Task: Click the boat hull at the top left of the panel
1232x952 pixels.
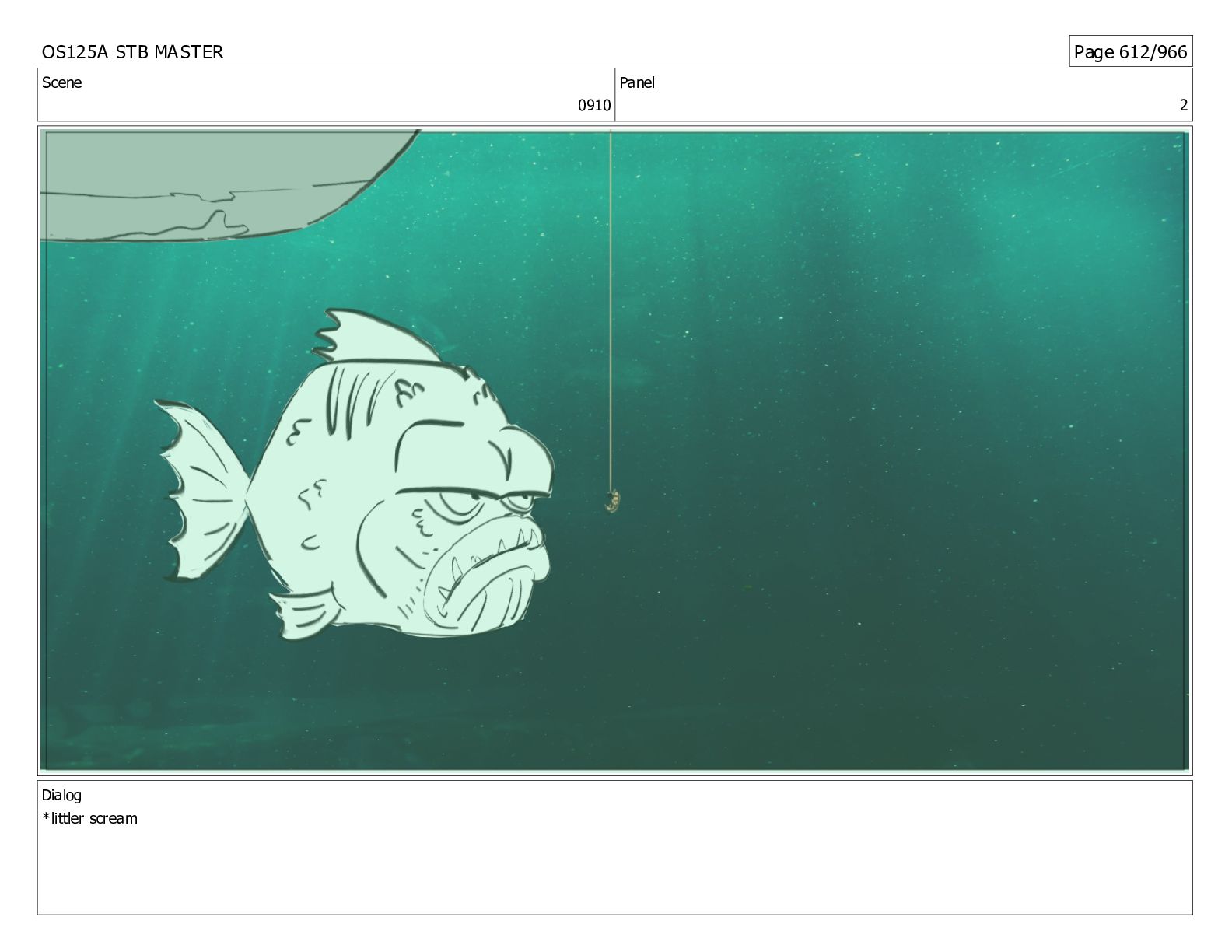Action: click(x=229, y=186)
